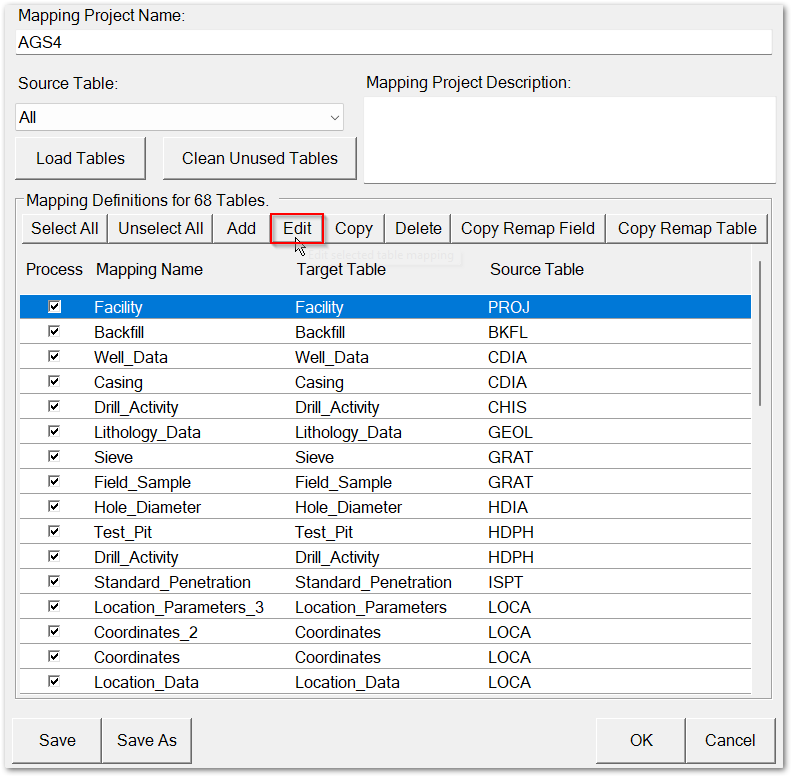Select the Field_Sample mapping name
The height and width of the screenshot is (777, 792).
click(x=142, y=482)
